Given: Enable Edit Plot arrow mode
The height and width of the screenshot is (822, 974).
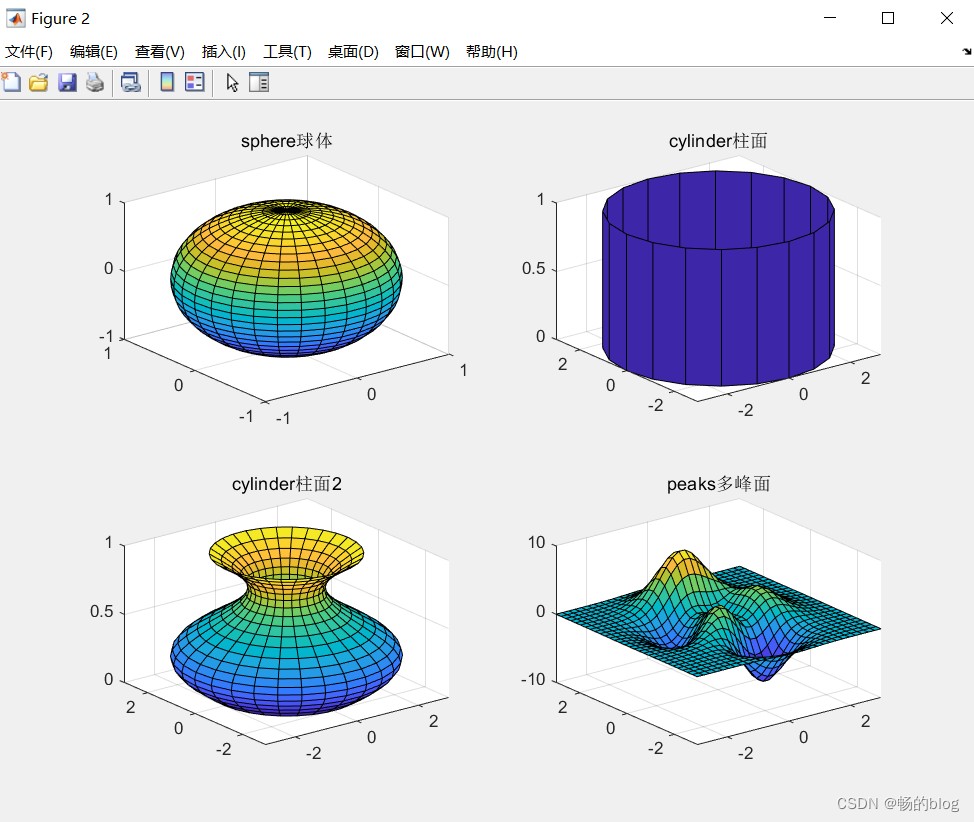Looking at the screenshot, I should click(231, 82).
